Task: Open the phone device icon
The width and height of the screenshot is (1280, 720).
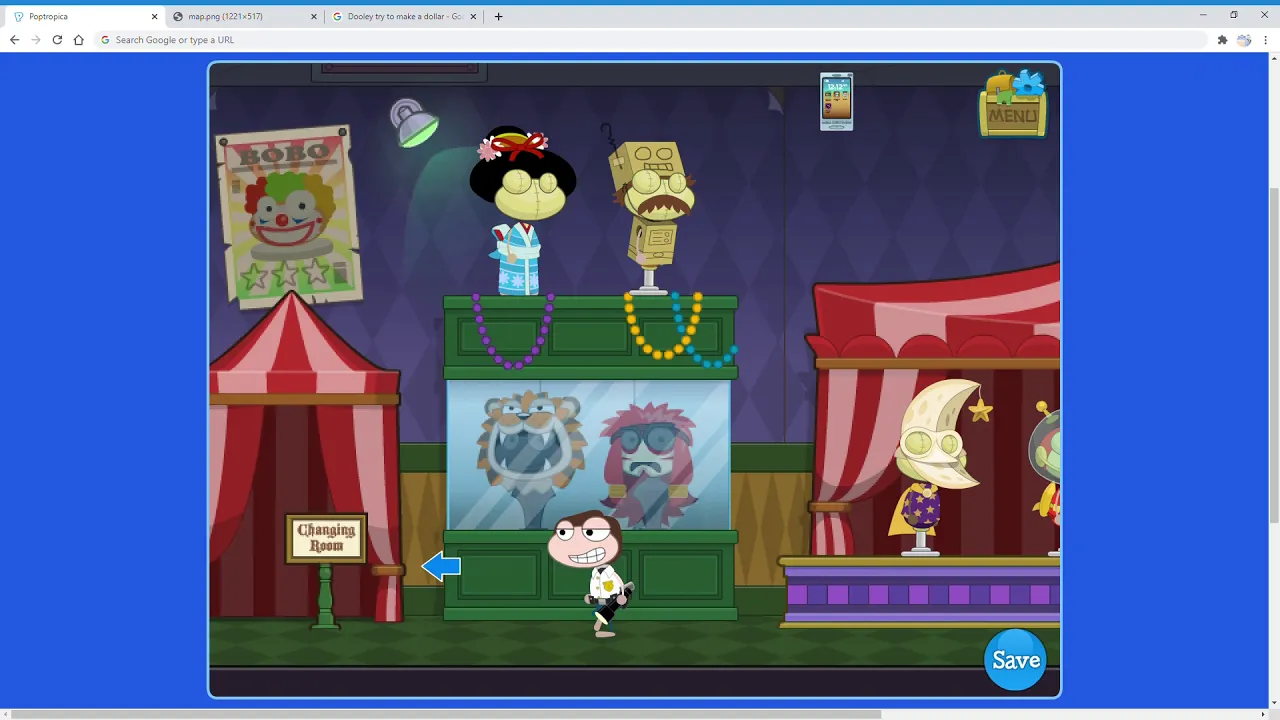Action: (836, 102)
